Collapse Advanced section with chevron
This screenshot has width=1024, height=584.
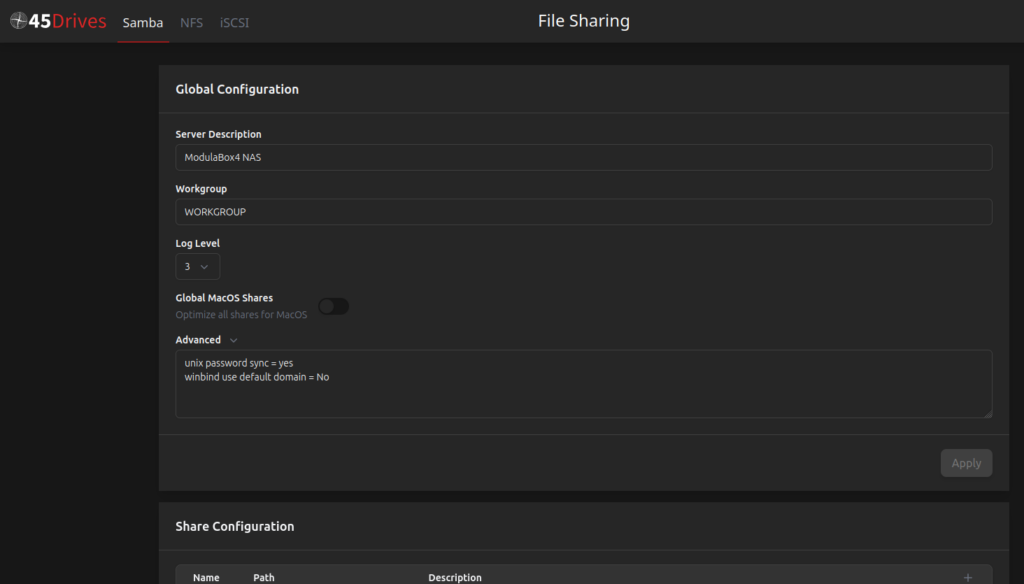pos(233,340)
